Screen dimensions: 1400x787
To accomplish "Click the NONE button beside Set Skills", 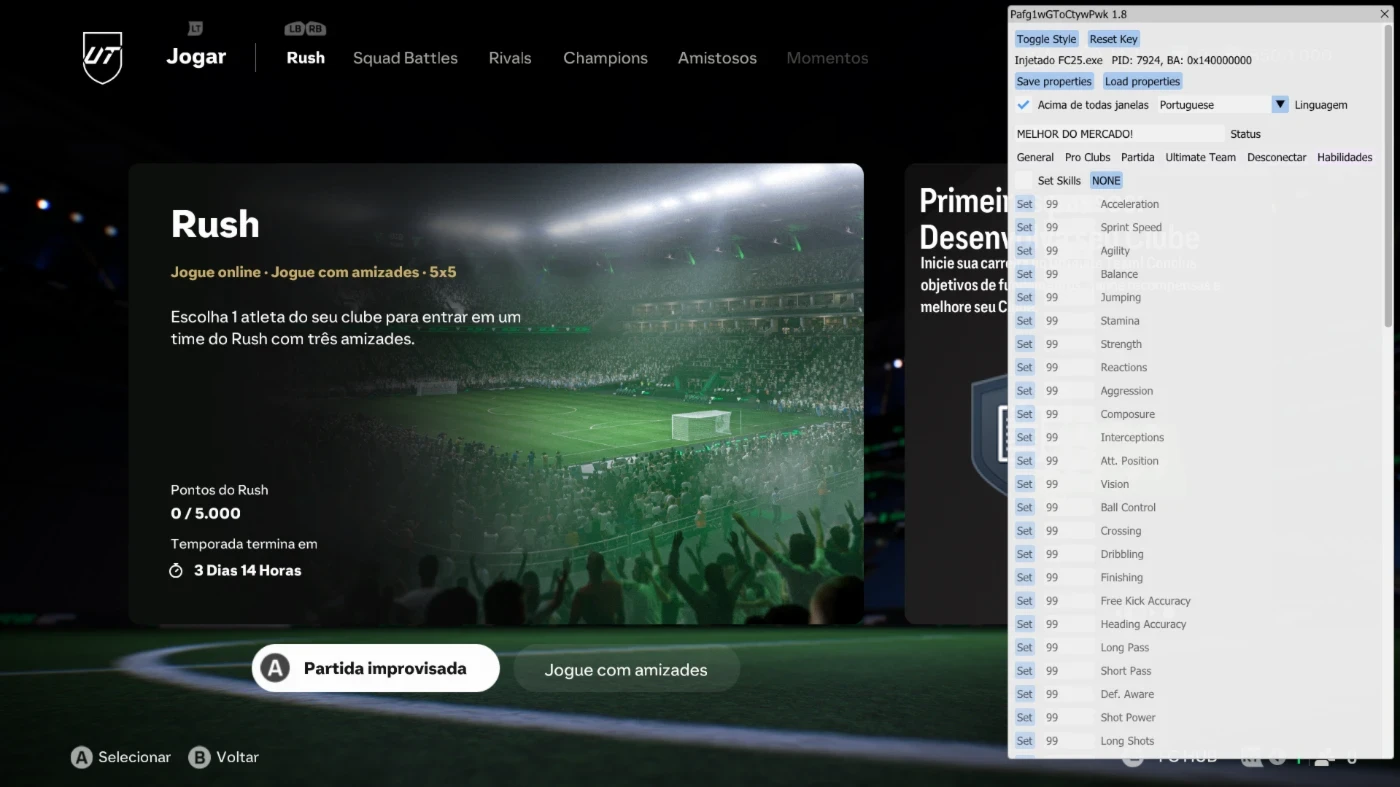I will pyautogui.click(x=1106, y=180).
